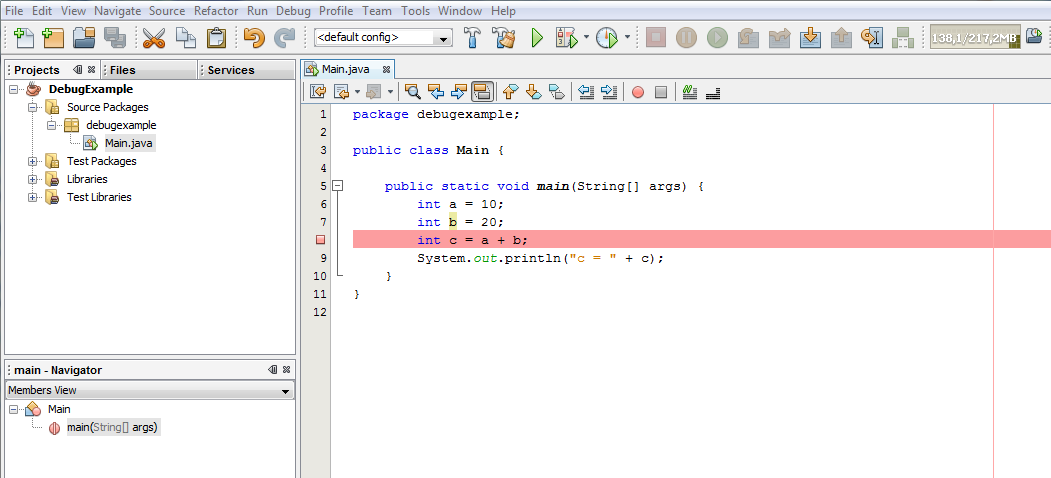Build project with the hammer icon
This screenshot has width=1051, height=478.
tap(473, 38)
